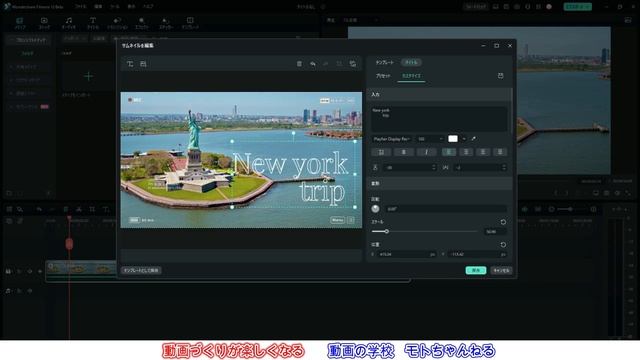Click the green plus import media icon
Screen dimensions: 640x360
coord(88,76)
